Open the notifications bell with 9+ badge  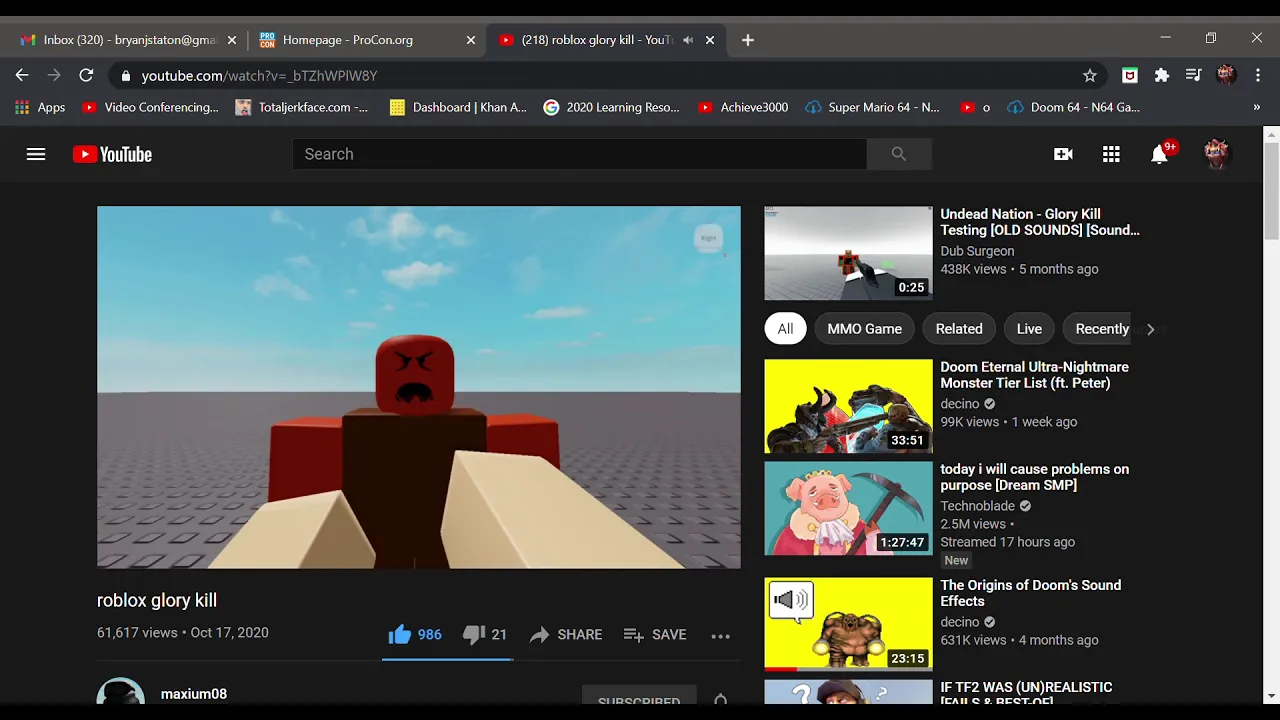point(1161,153)
